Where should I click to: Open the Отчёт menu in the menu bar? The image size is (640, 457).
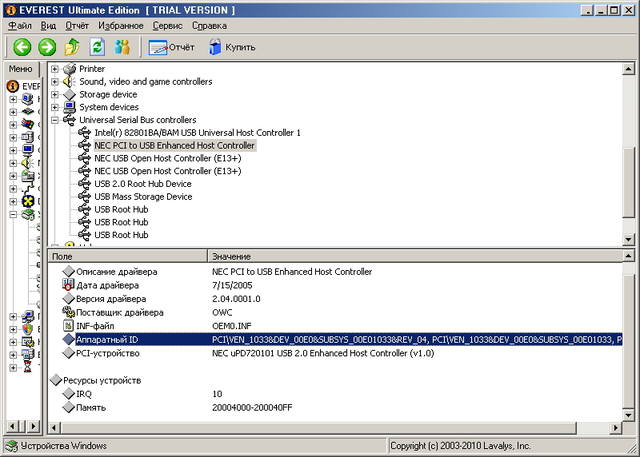[77, 26]
